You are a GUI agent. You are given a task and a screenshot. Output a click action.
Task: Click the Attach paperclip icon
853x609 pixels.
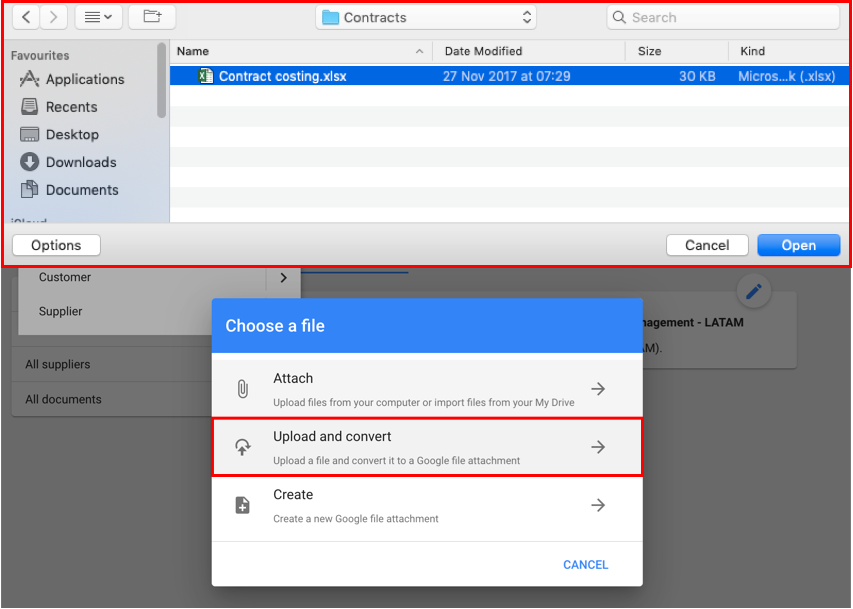(x=242, y=388)
